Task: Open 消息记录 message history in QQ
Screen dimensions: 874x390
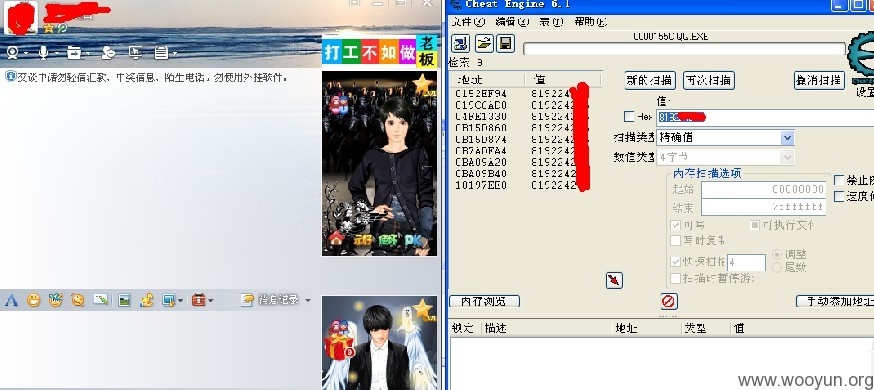Action: coord(270,300)
